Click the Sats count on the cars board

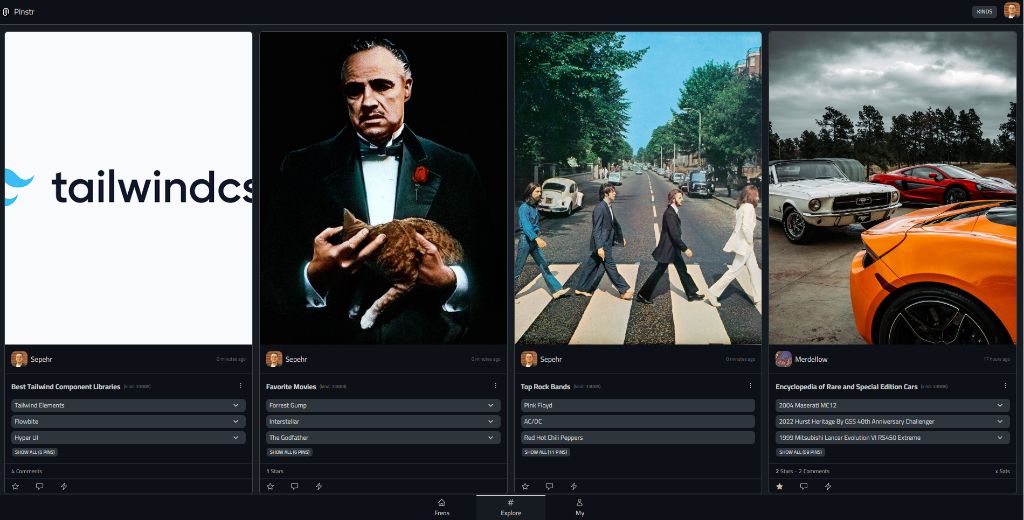(x=1002, y=471)
